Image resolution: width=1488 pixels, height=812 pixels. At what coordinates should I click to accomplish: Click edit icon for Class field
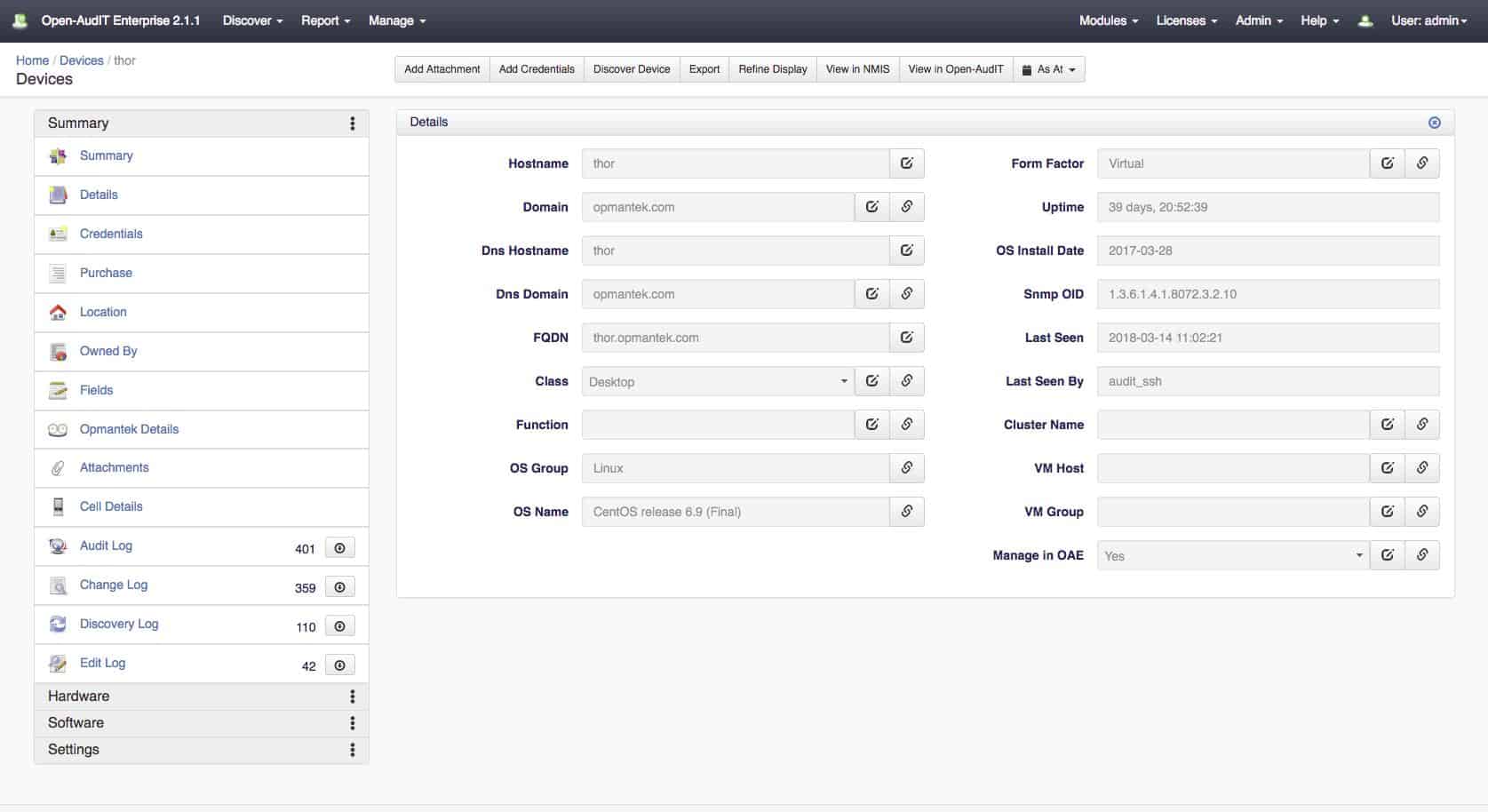[x=871, y=381]
